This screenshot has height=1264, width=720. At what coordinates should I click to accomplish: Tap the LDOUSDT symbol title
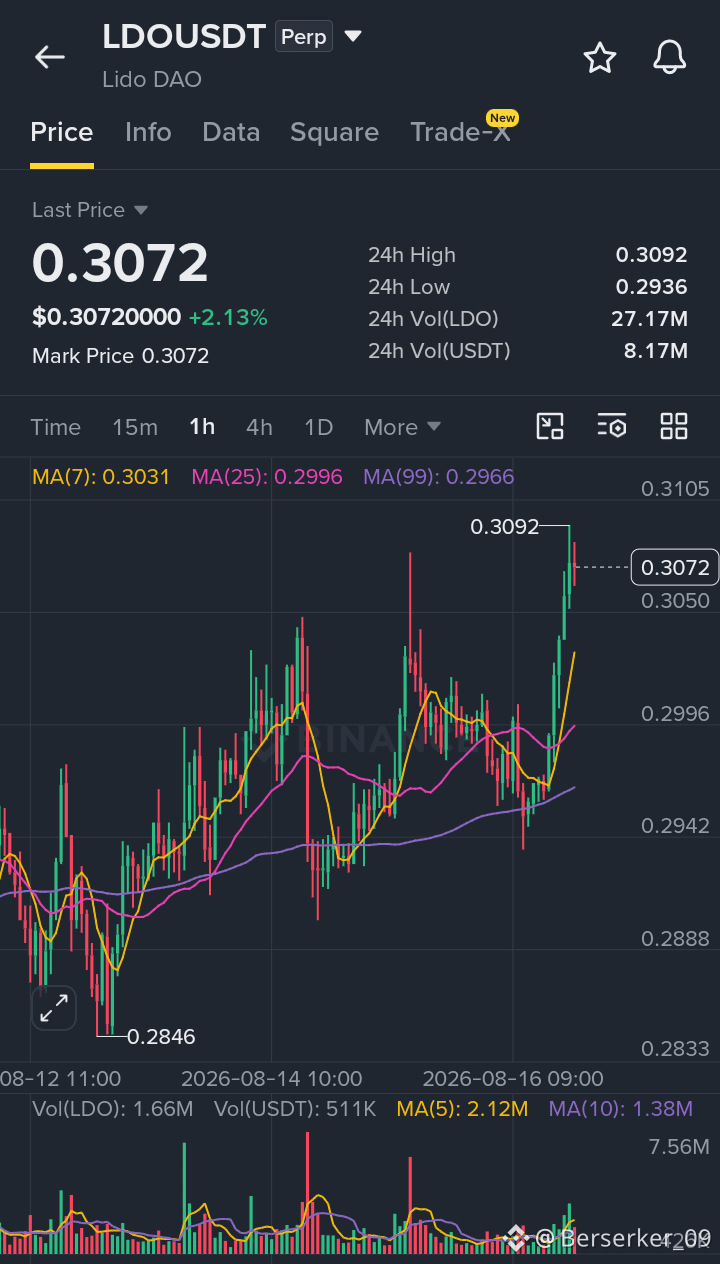(x=184, y=37)
